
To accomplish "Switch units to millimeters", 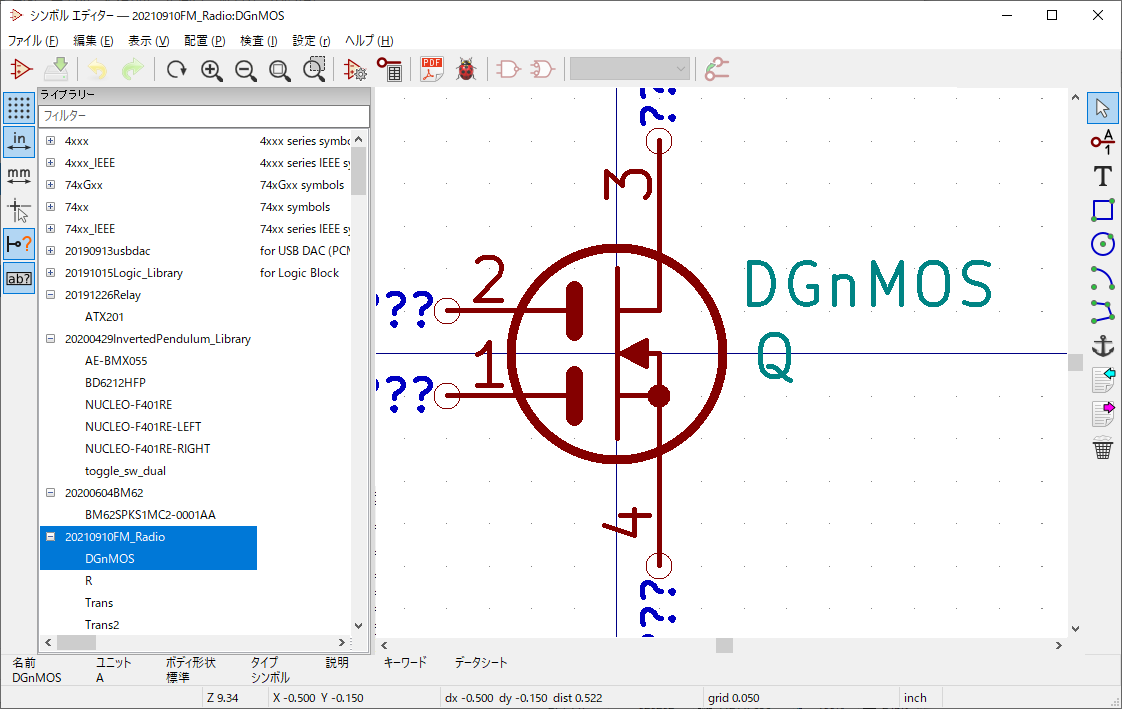I will (19, 176).
